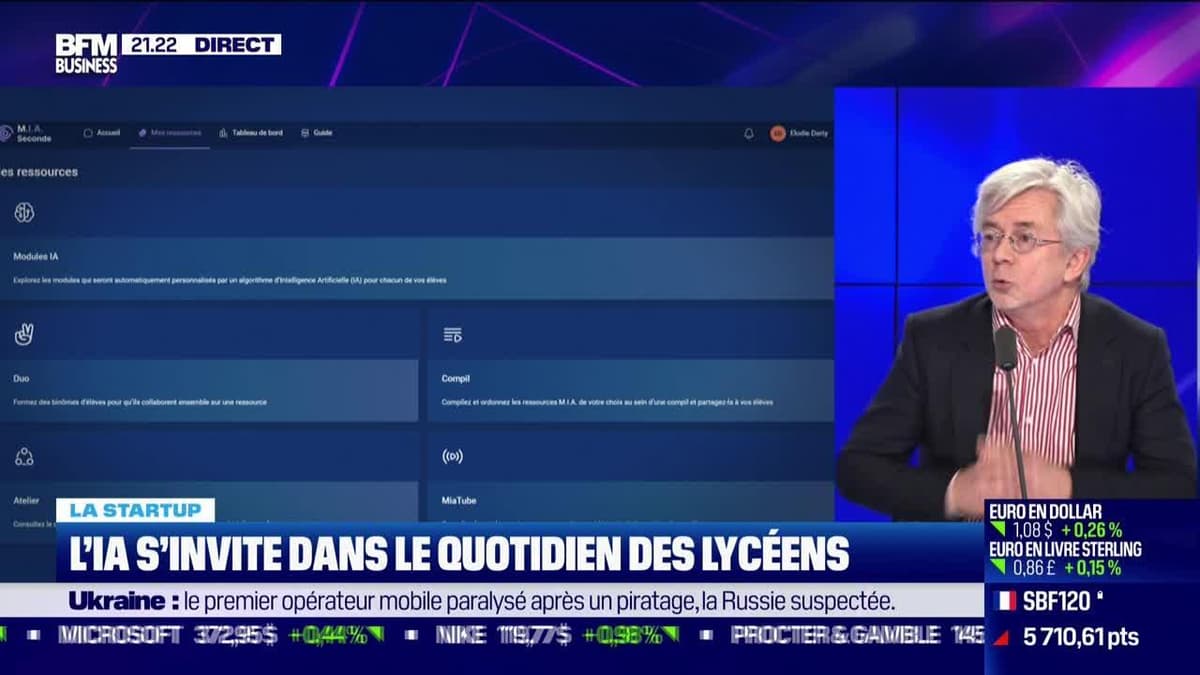Select the Mes ressources tab
The image size is (1200, 675).
pos(170,132)
